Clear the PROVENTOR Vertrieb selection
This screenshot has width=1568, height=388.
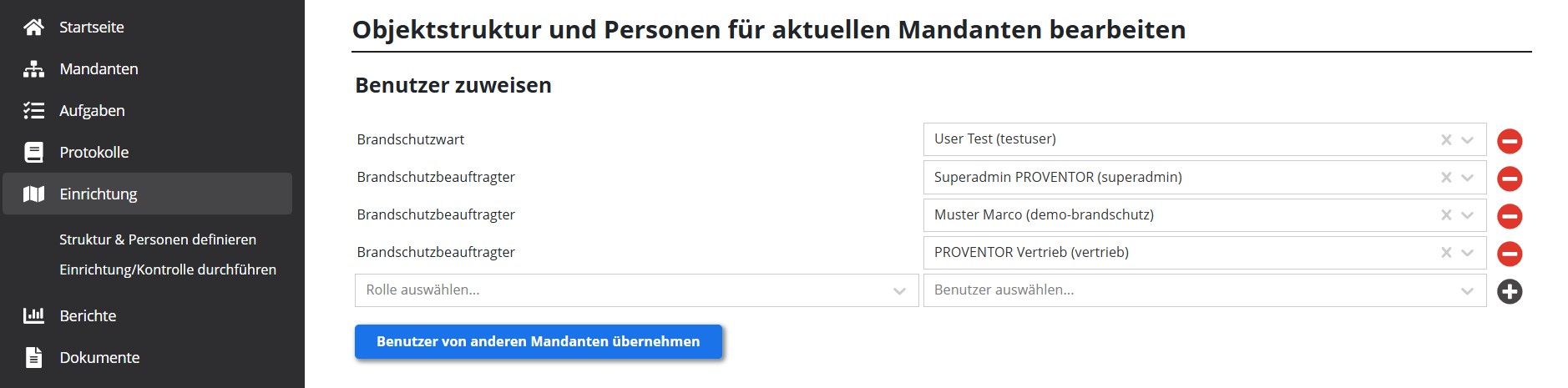tap(1446, 253)
